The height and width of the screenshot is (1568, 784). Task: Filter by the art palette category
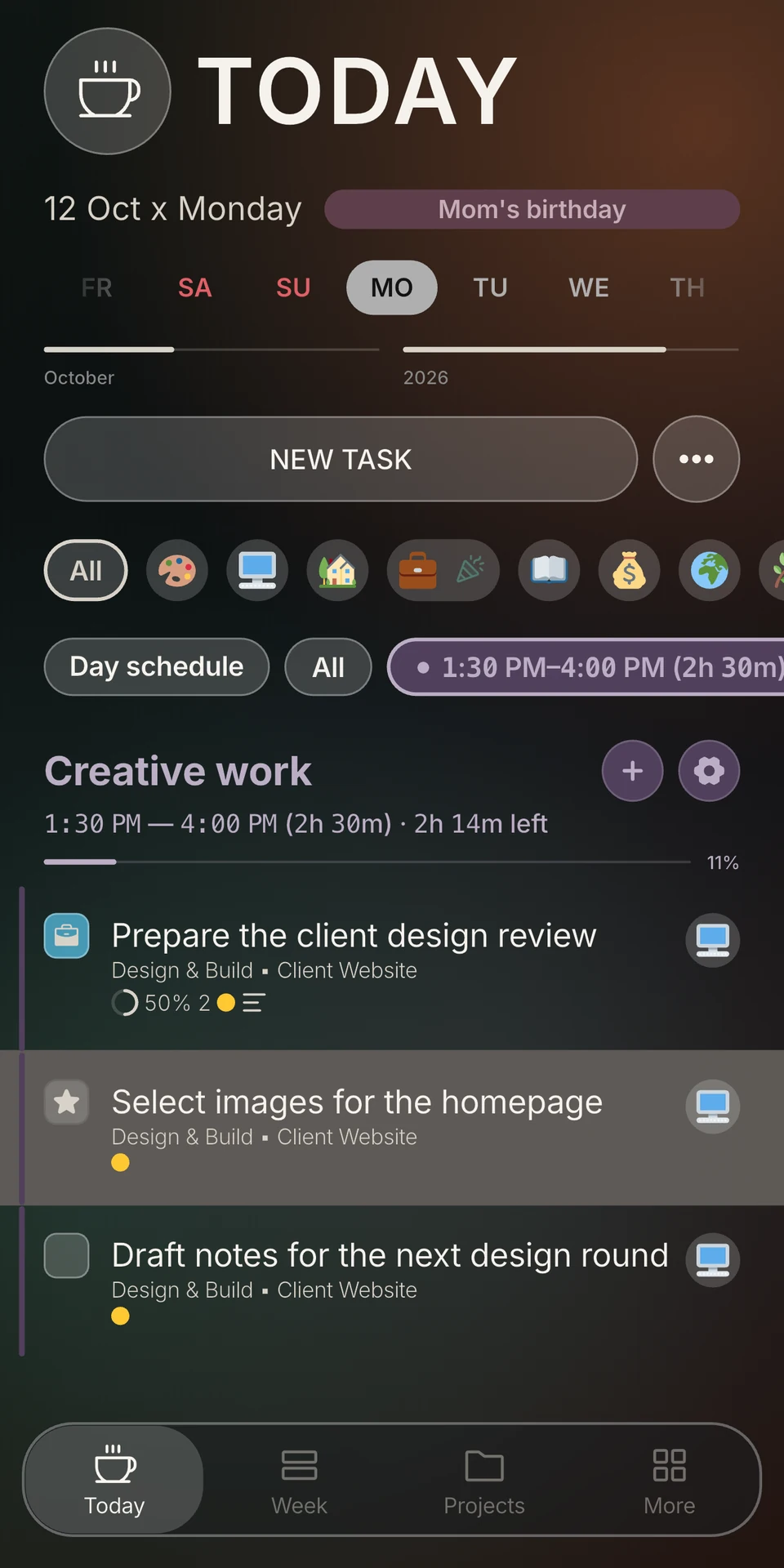(177, 570)
